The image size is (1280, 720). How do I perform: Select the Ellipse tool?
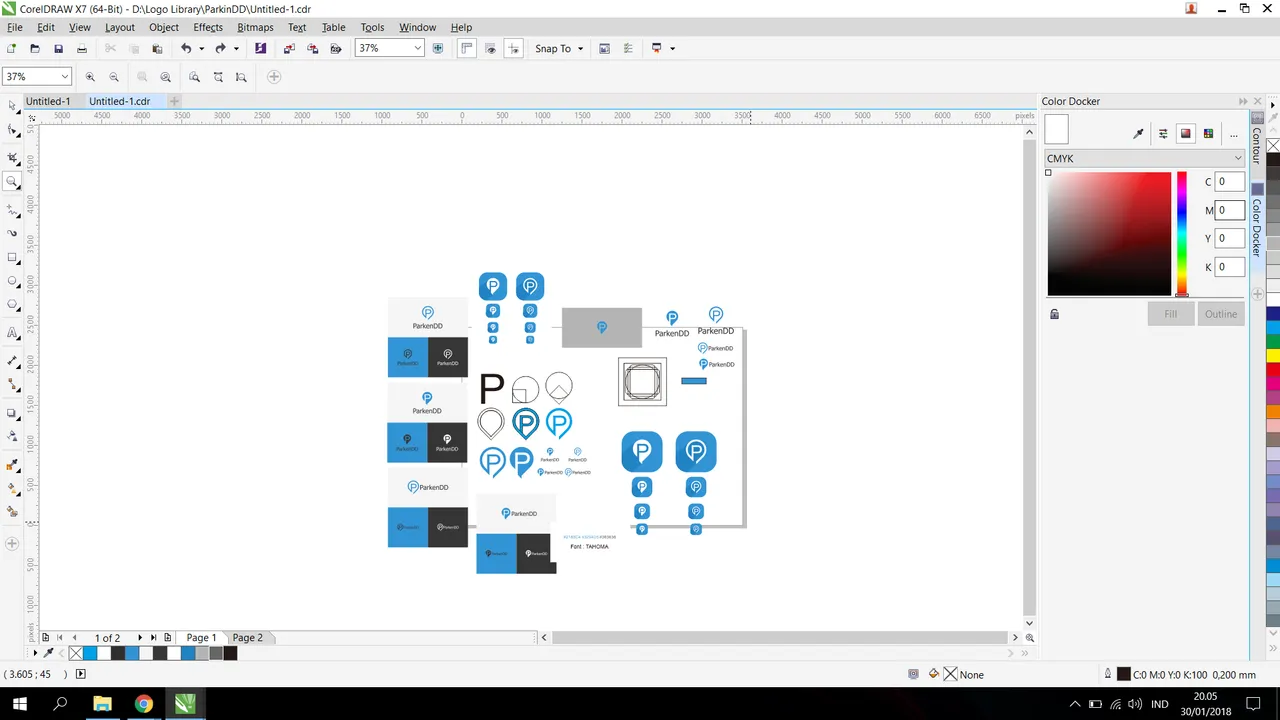12,282
